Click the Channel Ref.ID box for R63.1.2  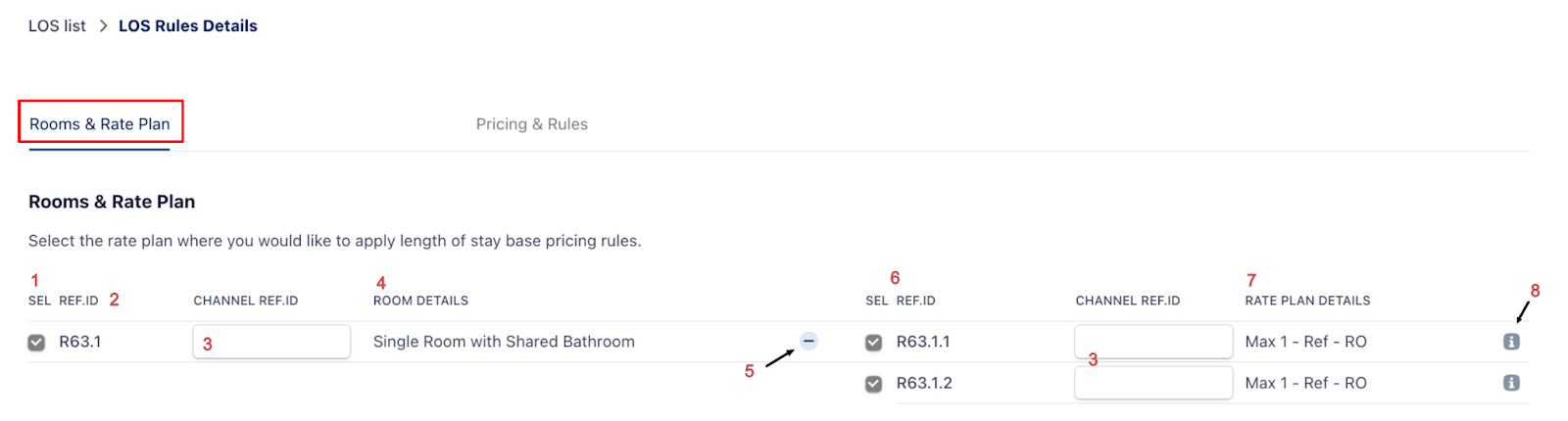1152,383
